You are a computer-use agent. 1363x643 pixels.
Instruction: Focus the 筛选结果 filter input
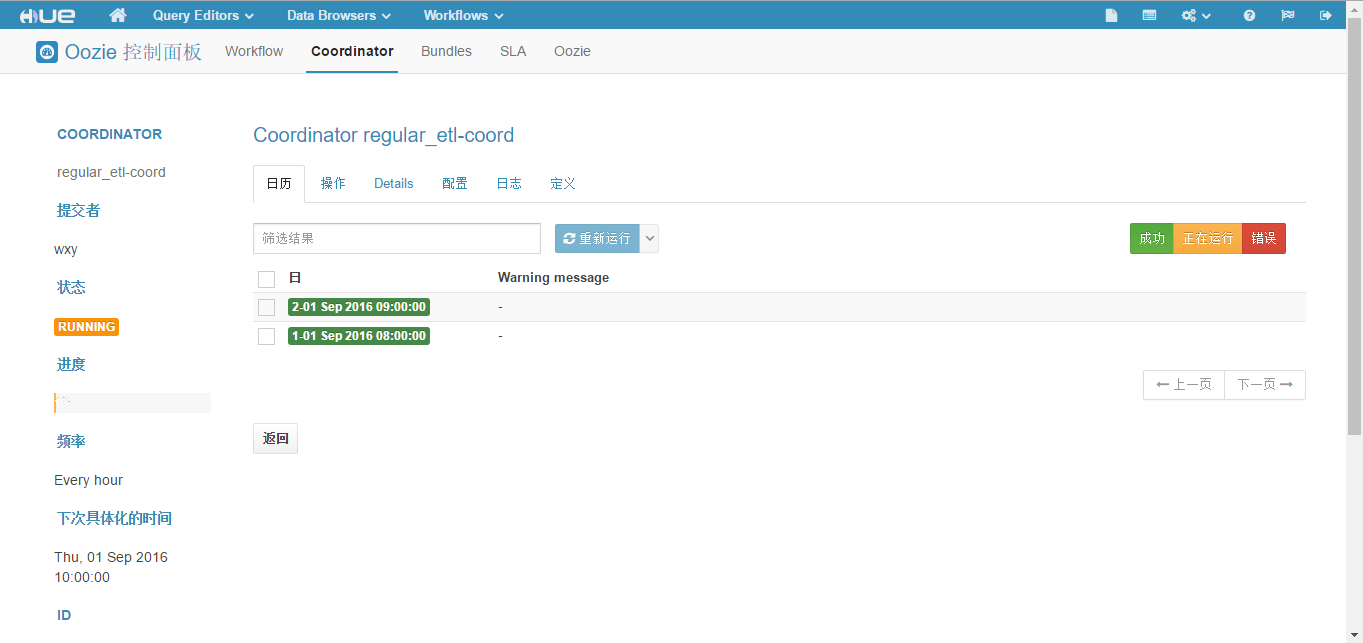[397, 238]
